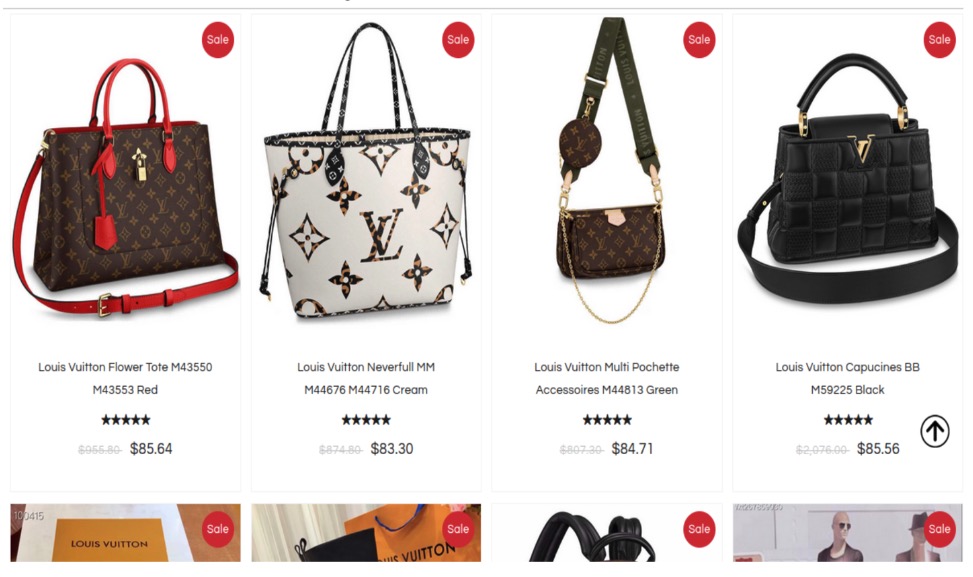Open the Louis Vuitton orange box thumbnail
The height and width of the screenshot is (577, 973).
tap(125, 533)
